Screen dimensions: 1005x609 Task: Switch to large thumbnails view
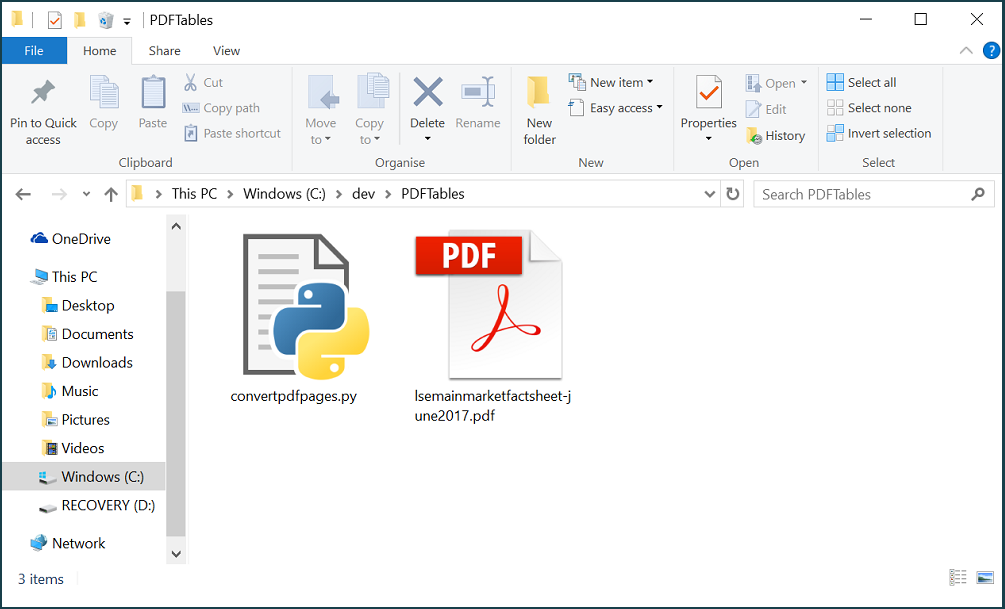985,578
